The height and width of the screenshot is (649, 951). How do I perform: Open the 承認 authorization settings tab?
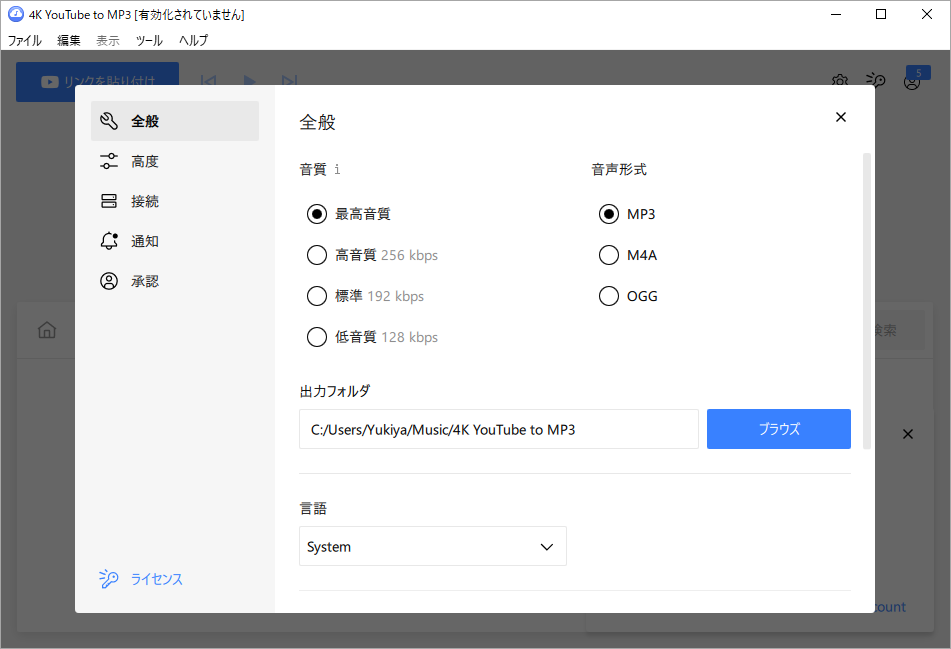[175, 281]
